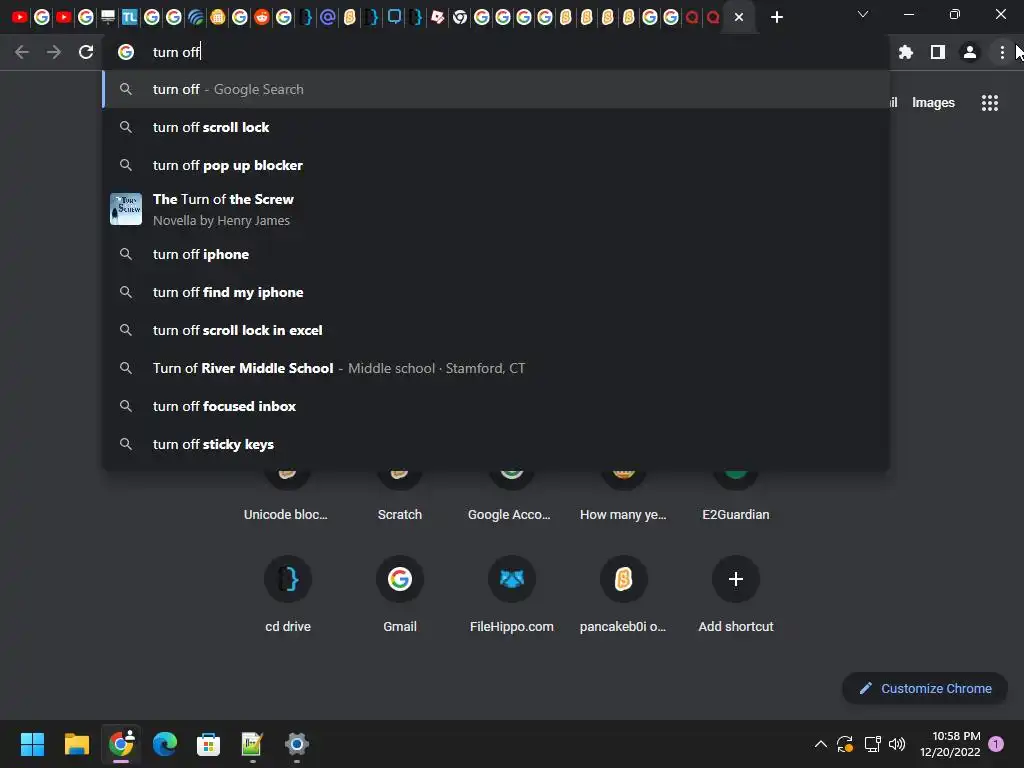Open the Chrome profile avatar menu
Image resolution: width=1024 pixels, height=768 pixels.
pos(970,52)
